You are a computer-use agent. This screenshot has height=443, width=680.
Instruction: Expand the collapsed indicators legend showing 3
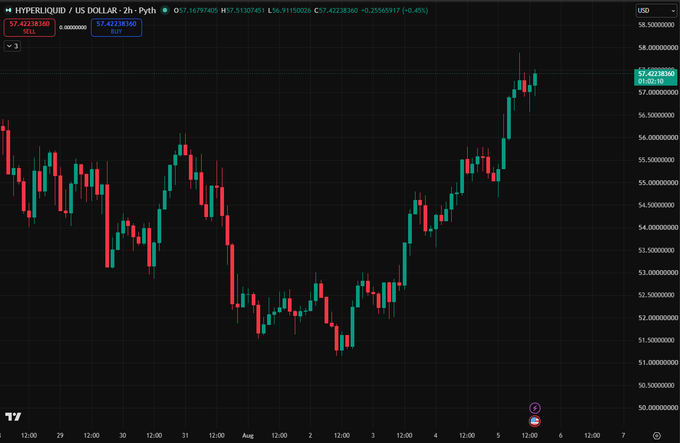(x=12, y=46)
